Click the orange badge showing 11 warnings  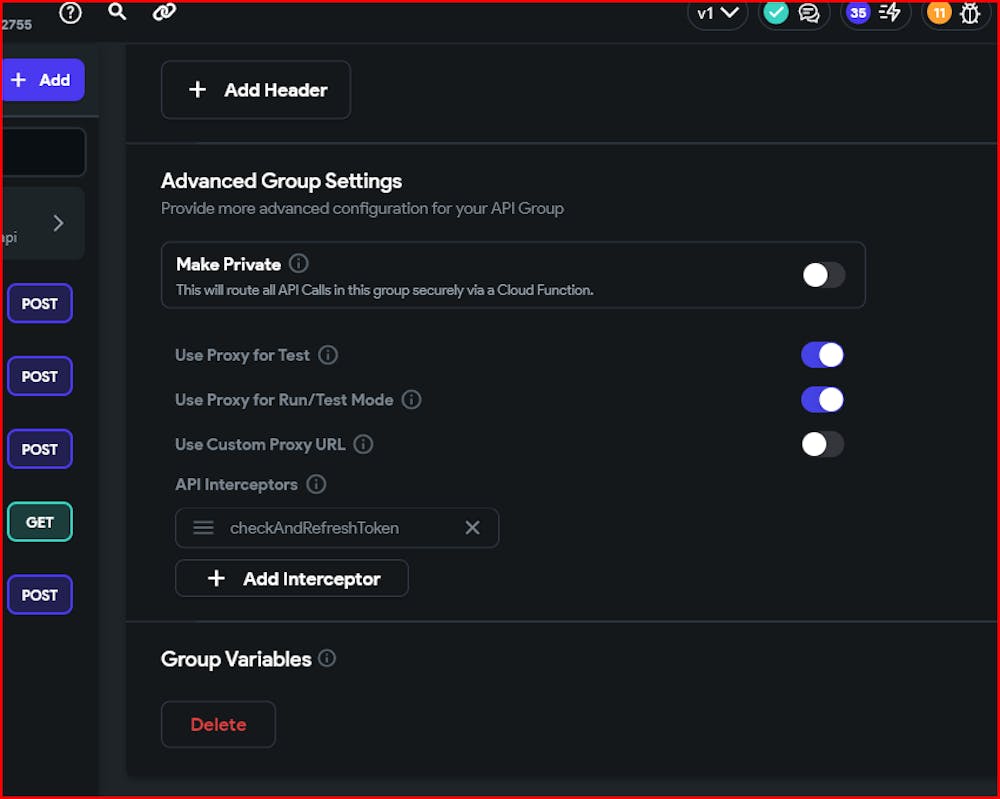tap(938, 13)
